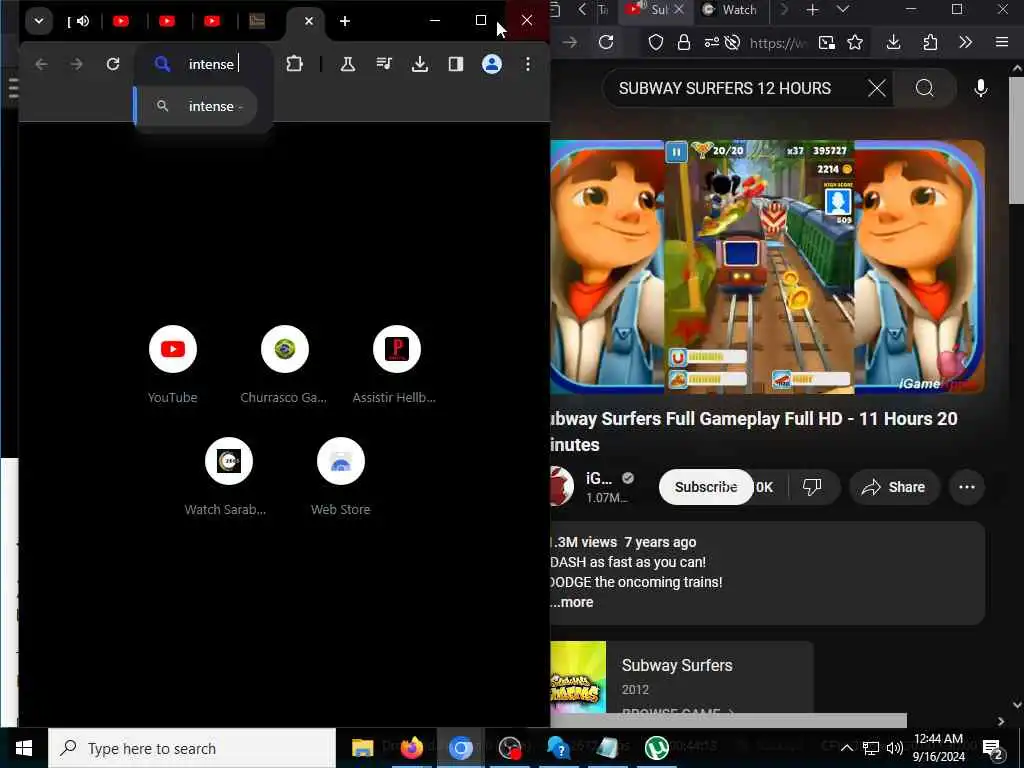
Task: Toggle picture-in-picture in Firefox address bar
Action: (827, 43)
